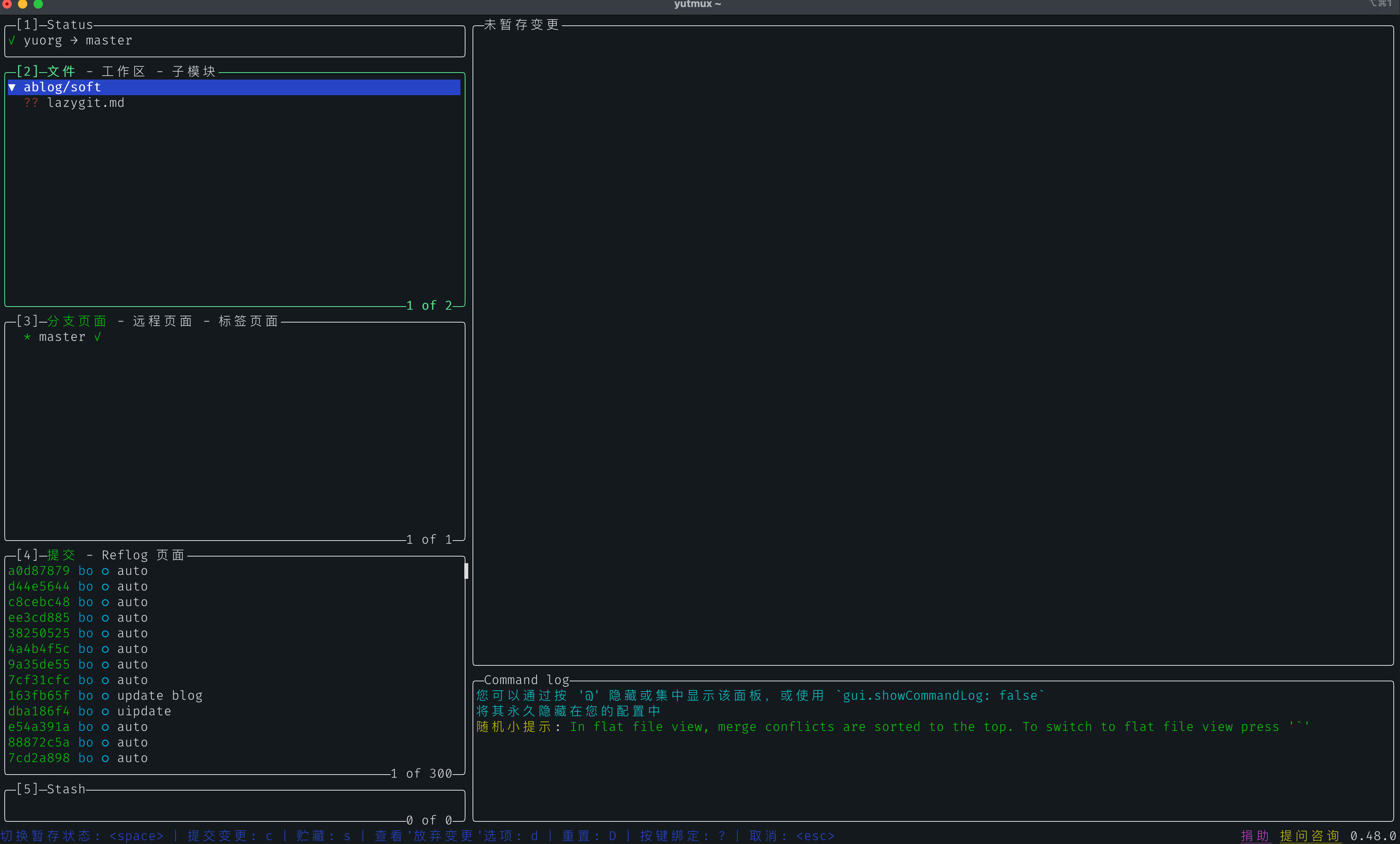Open the 提问咨询 link
Screen dimensions: 1400x844
coord(1309,836)
